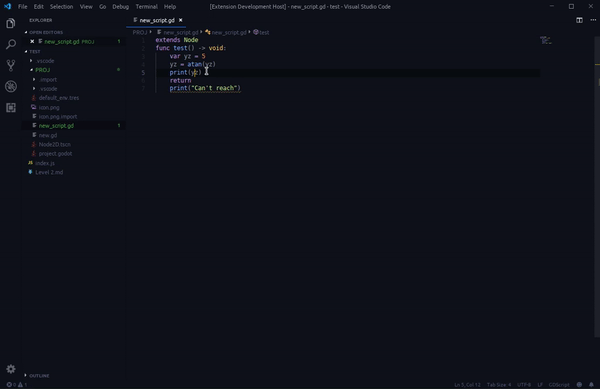Open the Source Control view icon
600x389 pixels.
[x=11, y=65]
